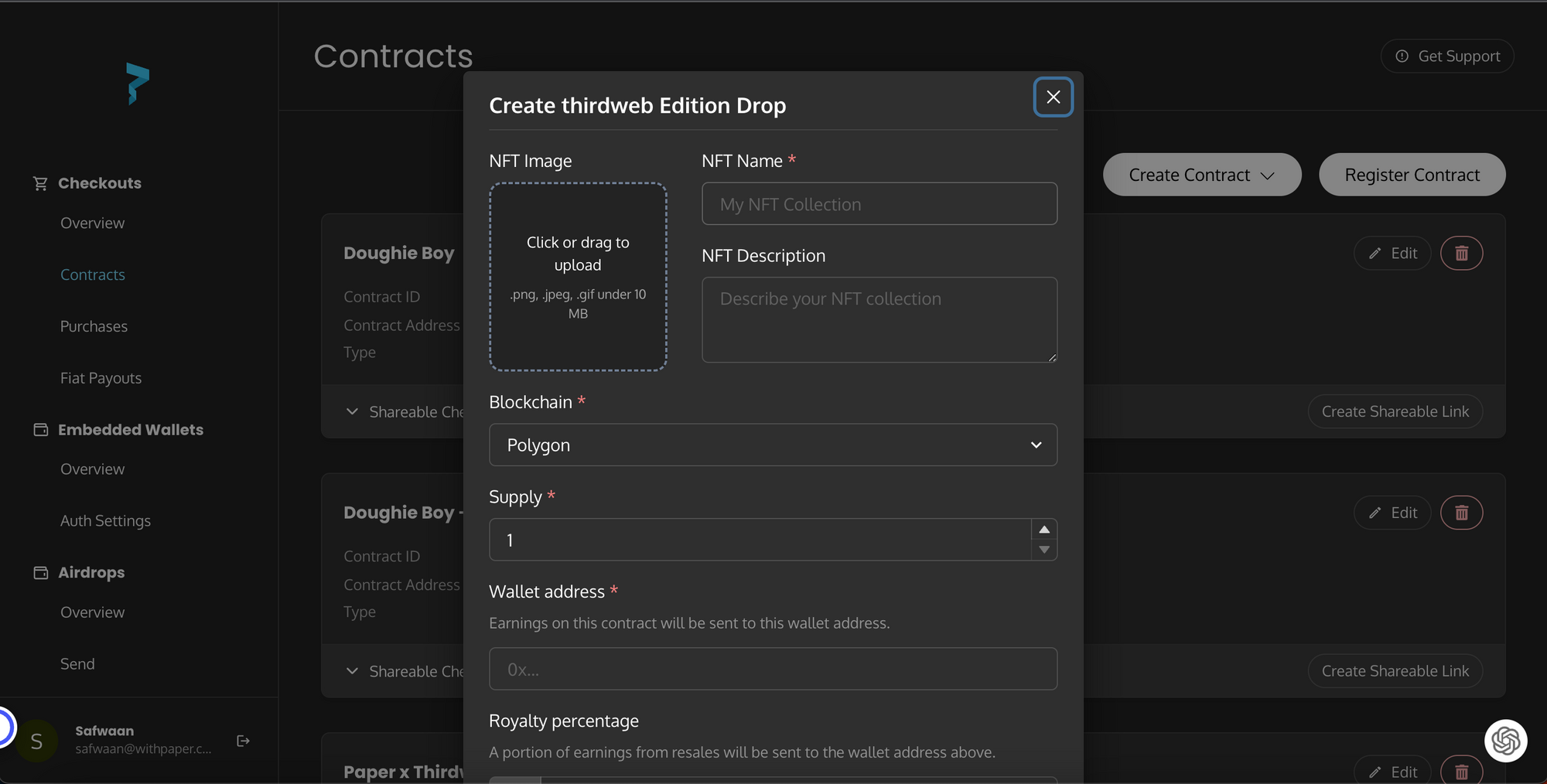Increment Supply using the up arrow
Viewport: 1547px width, 784px height.
tap(1044, 530)
